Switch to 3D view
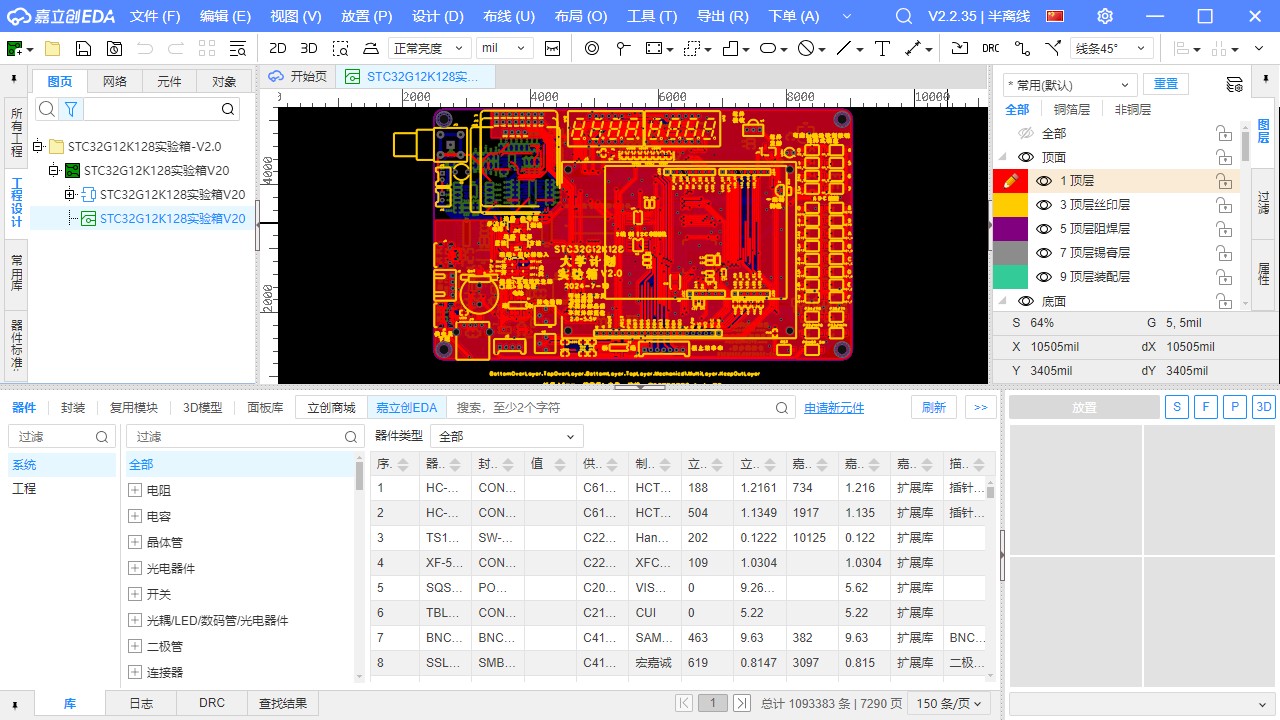This screenshot has height=720, width=1280. (309, 48)
